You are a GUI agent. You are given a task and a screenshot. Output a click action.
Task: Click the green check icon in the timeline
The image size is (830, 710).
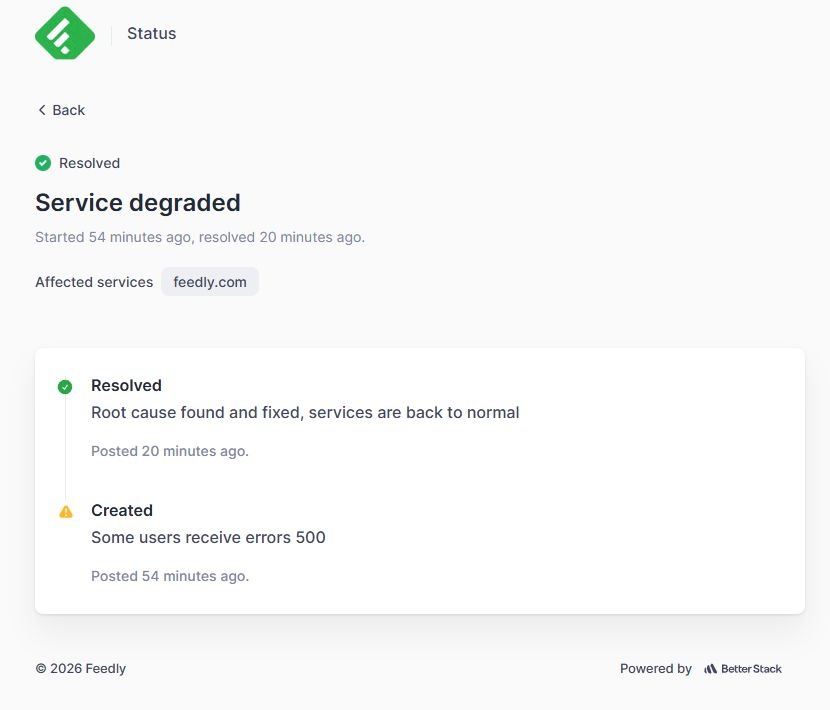pos(65,387)
